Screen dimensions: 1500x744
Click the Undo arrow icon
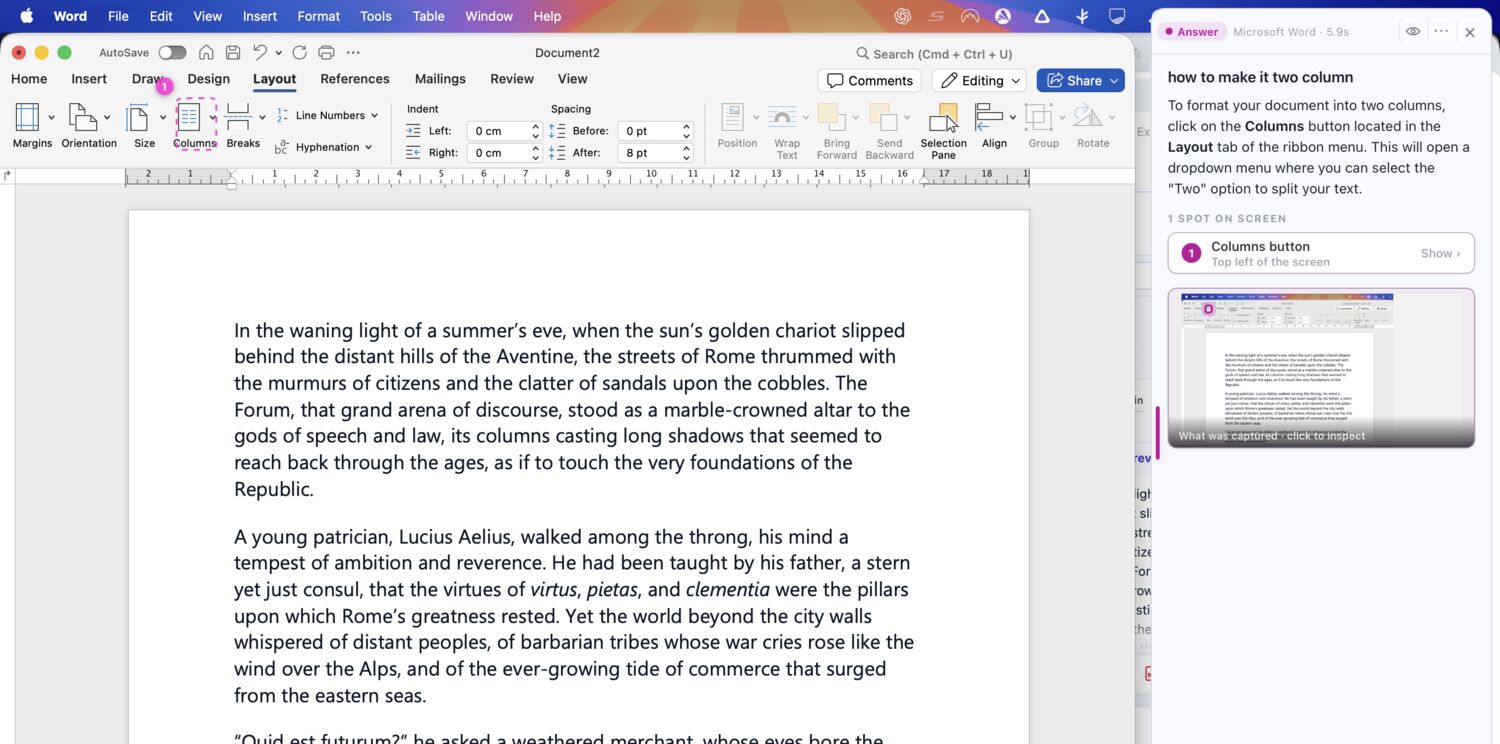[x=260, y=53]
